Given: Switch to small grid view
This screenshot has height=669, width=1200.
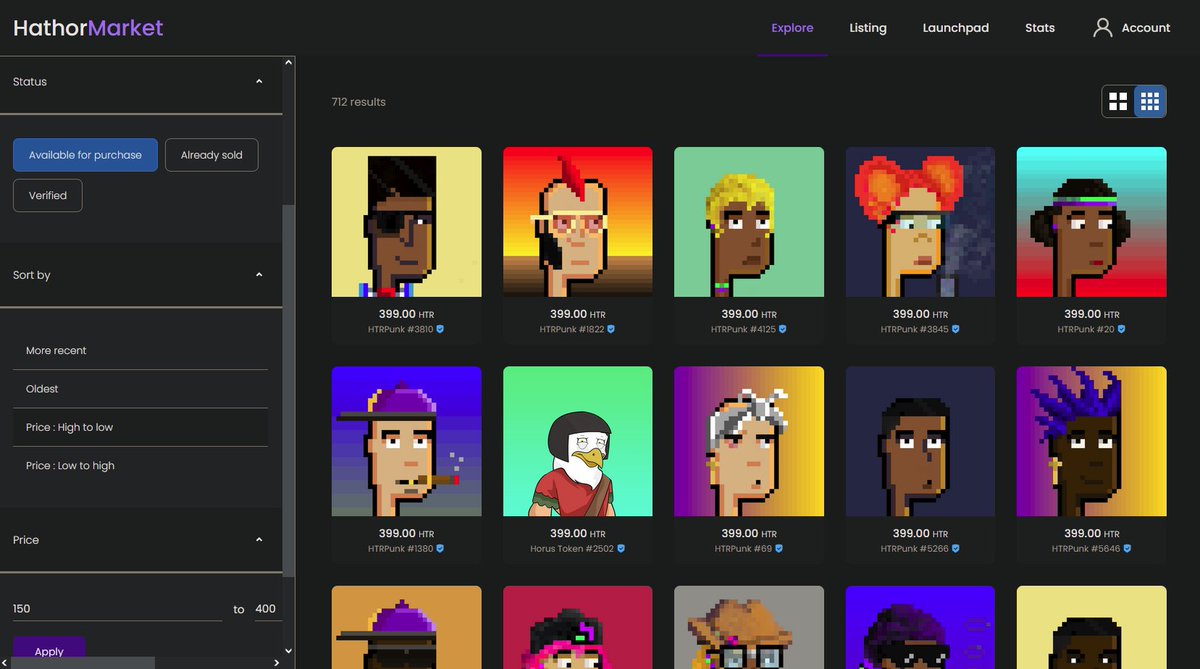Looking at the screenshot, I should coord(1150,101).
